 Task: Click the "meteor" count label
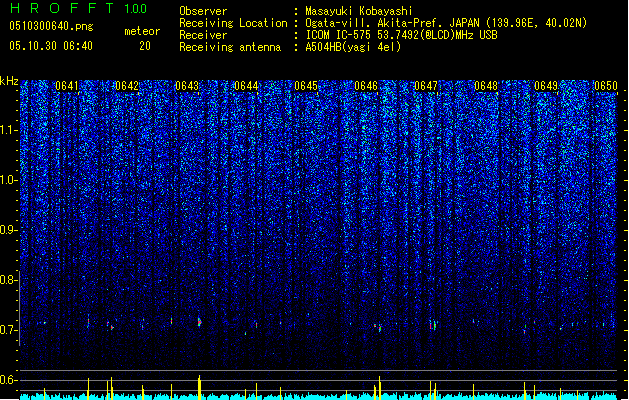(x=142, y=31)
